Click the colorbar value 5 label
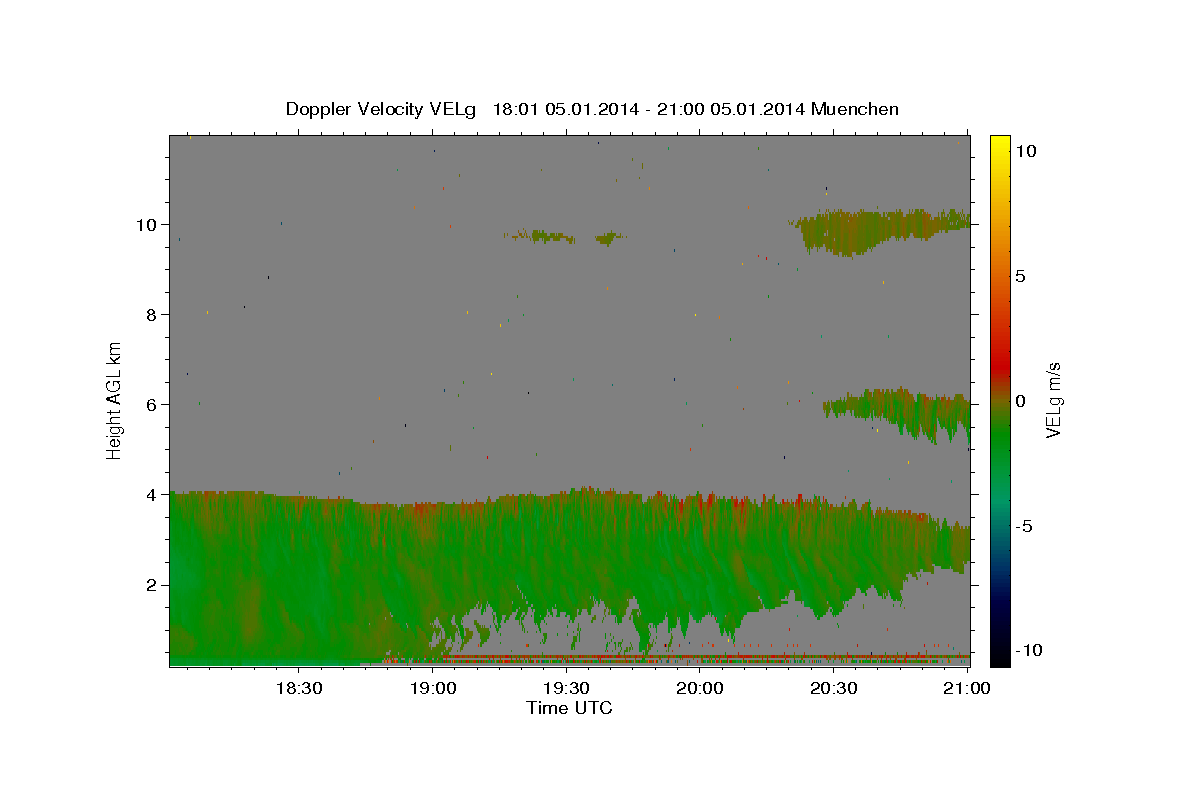 (x=1021, y=276)
